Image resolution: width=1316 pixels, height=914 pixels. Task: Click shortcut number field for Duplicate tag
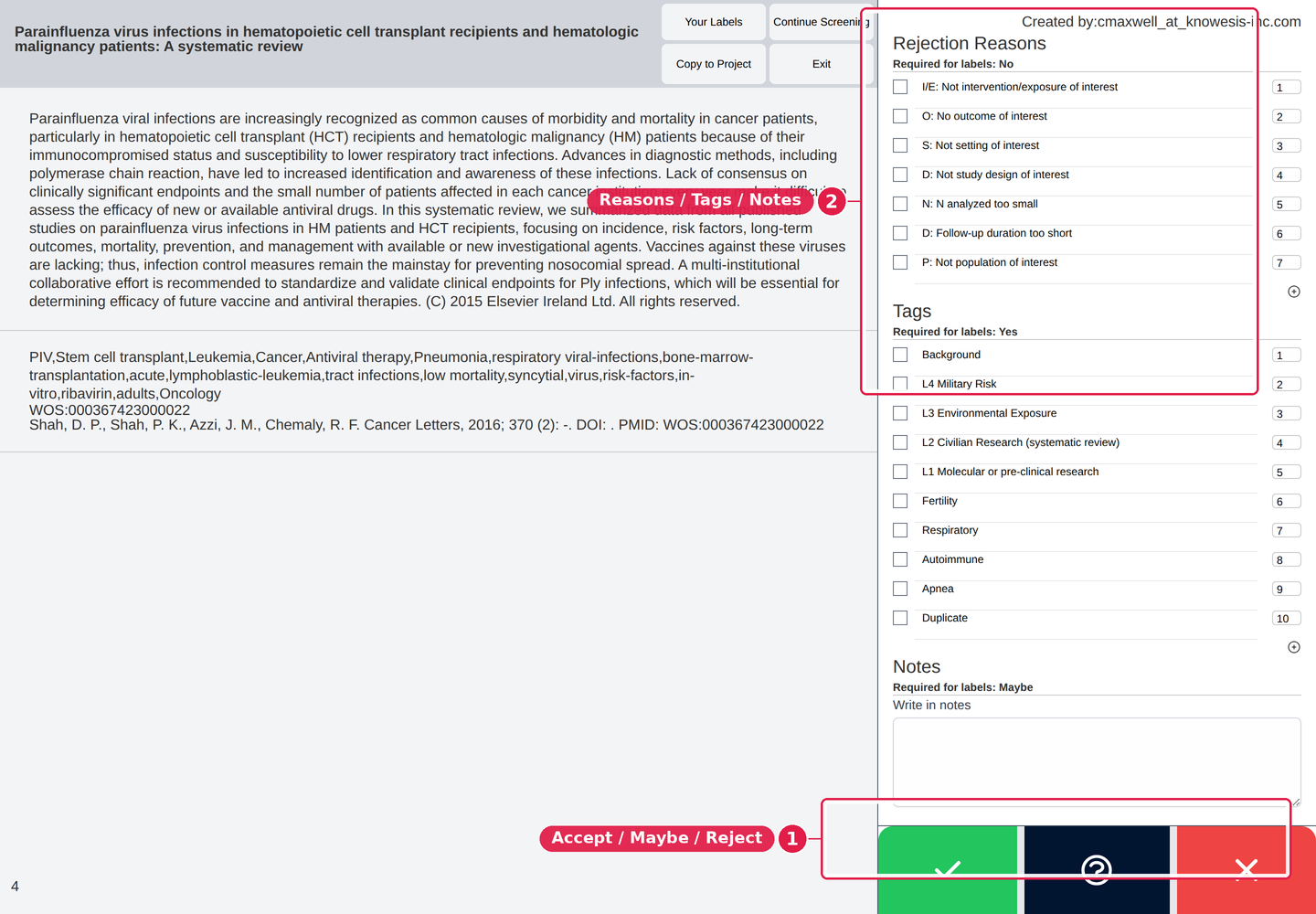(1287, 619)
